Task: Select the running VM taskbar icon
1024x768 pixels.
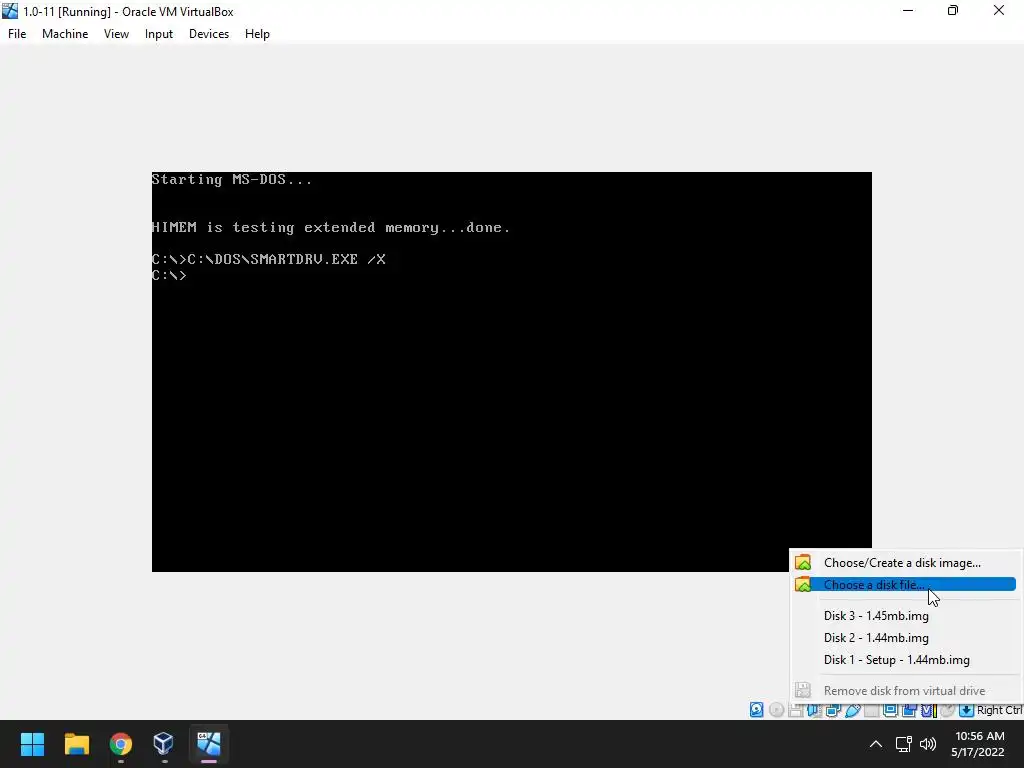Action: [208, 744]
